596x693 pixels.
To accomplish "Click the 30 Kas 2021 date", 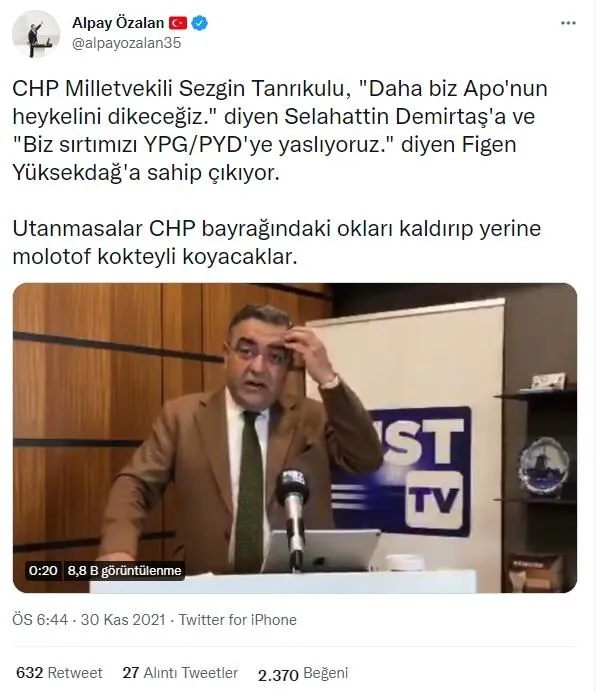I will [x=123, y=620].
